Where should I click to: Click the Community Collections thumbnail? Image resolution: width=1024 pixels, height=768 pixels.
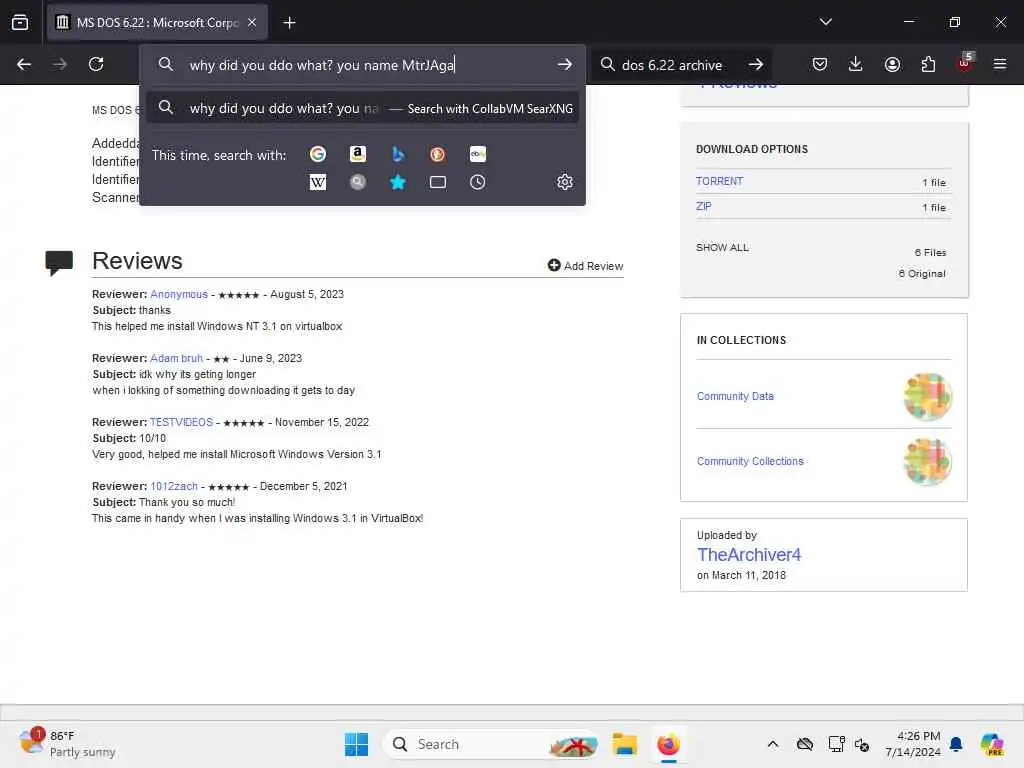click(x=927, y=462)
